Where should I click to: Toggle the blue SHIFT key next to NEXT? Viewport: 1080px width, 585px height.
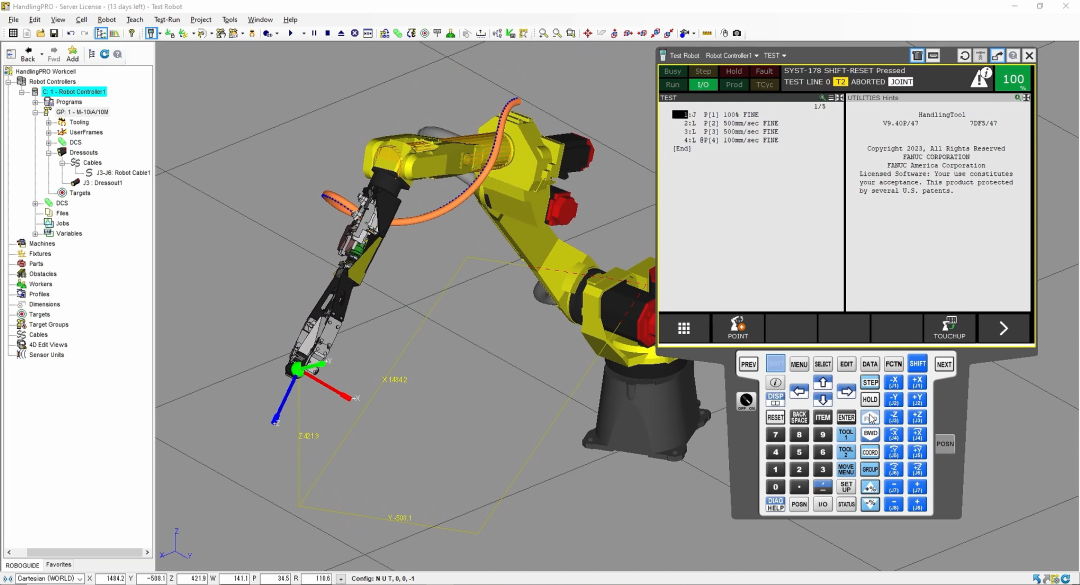[x=917, y=364]
